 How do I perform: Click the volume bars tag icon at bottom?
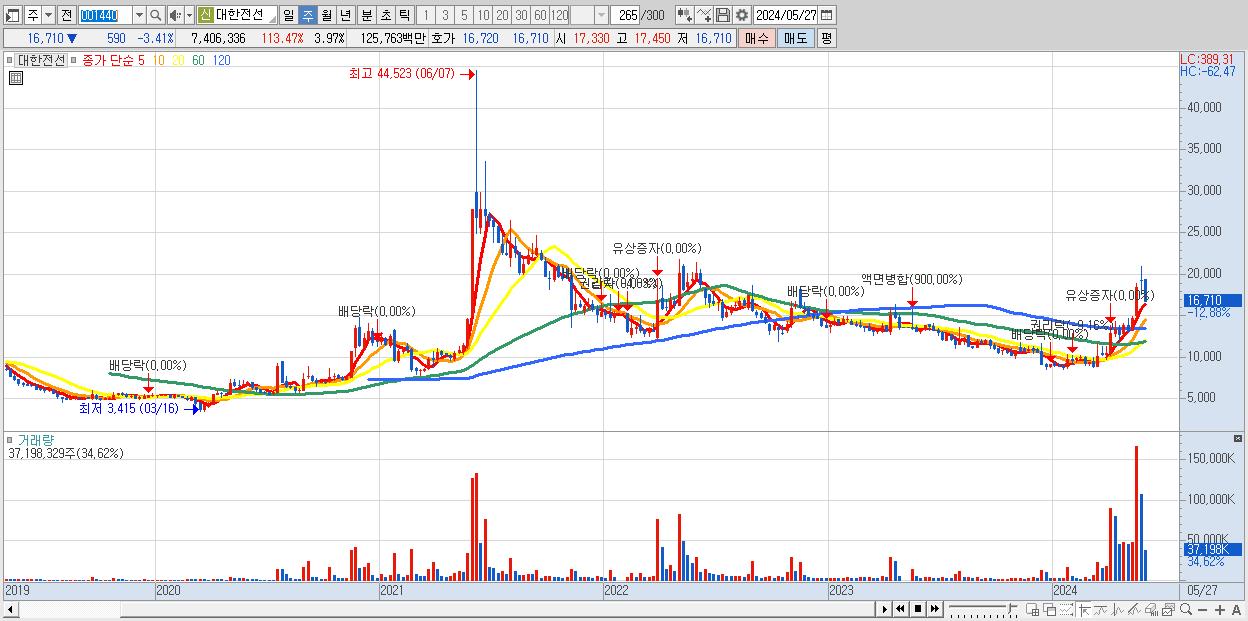point(1151,609)
